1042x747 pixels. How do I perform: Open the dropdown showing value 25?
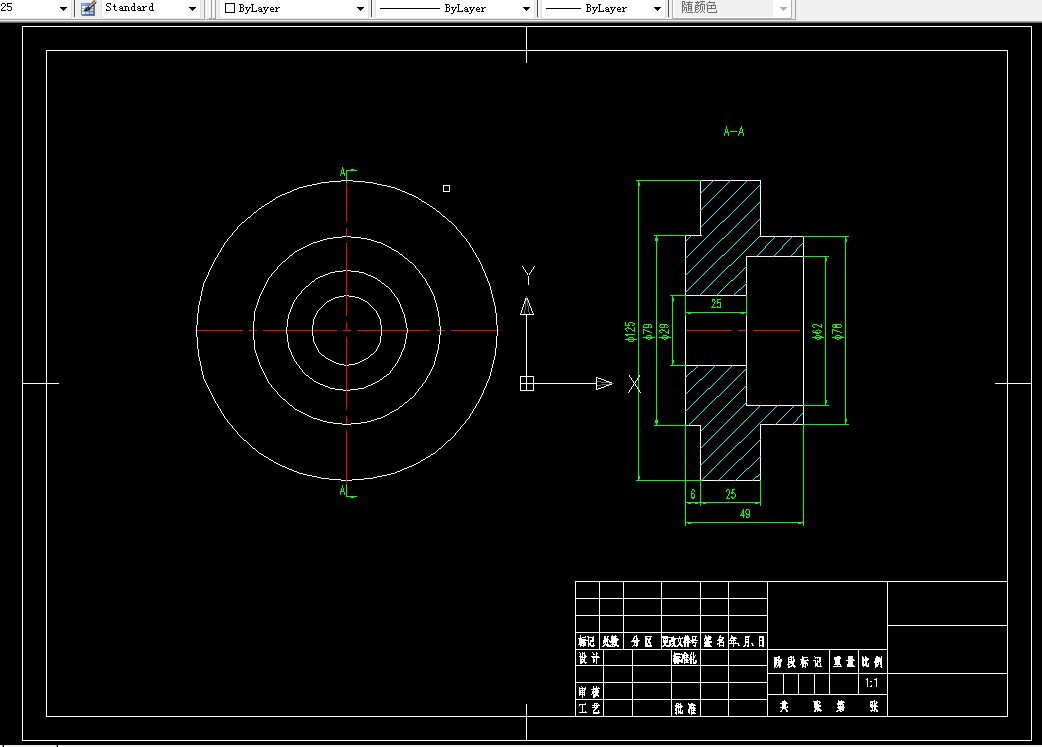point(63,9)
